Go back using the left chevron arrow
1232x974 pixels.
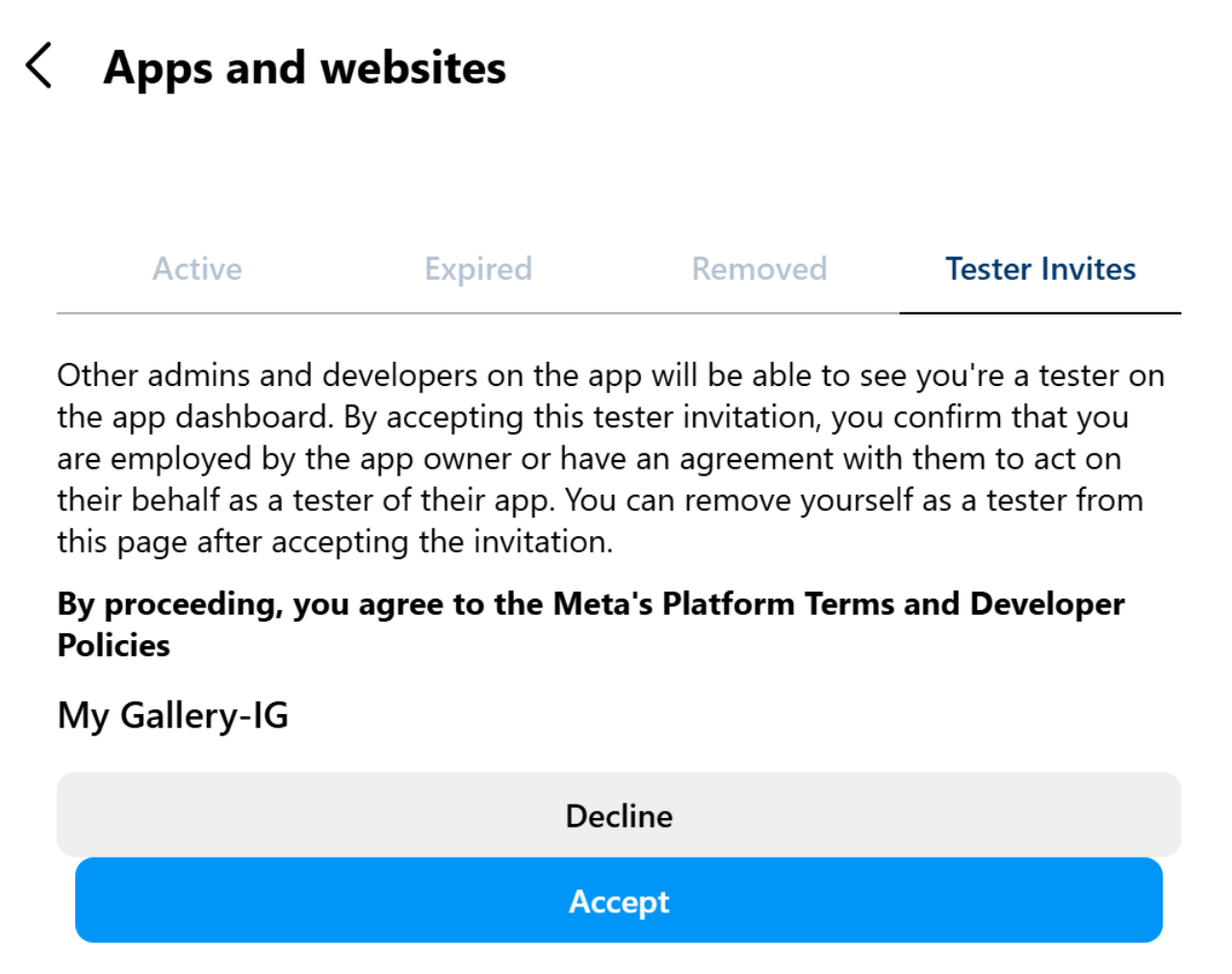38,66
